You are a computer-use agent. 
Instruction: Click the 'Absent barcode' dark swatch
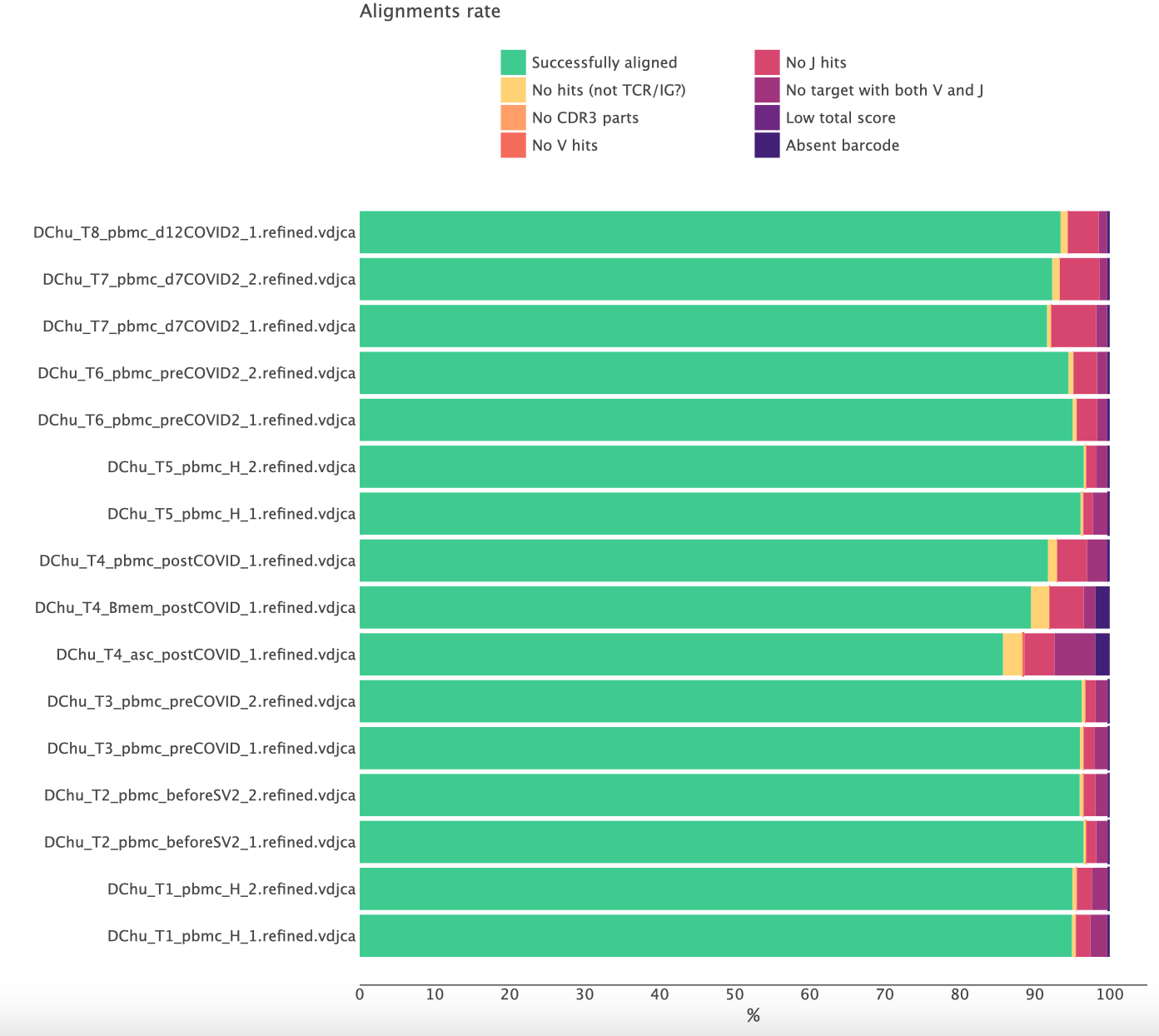pyautogui.click(x=767, y=145)
